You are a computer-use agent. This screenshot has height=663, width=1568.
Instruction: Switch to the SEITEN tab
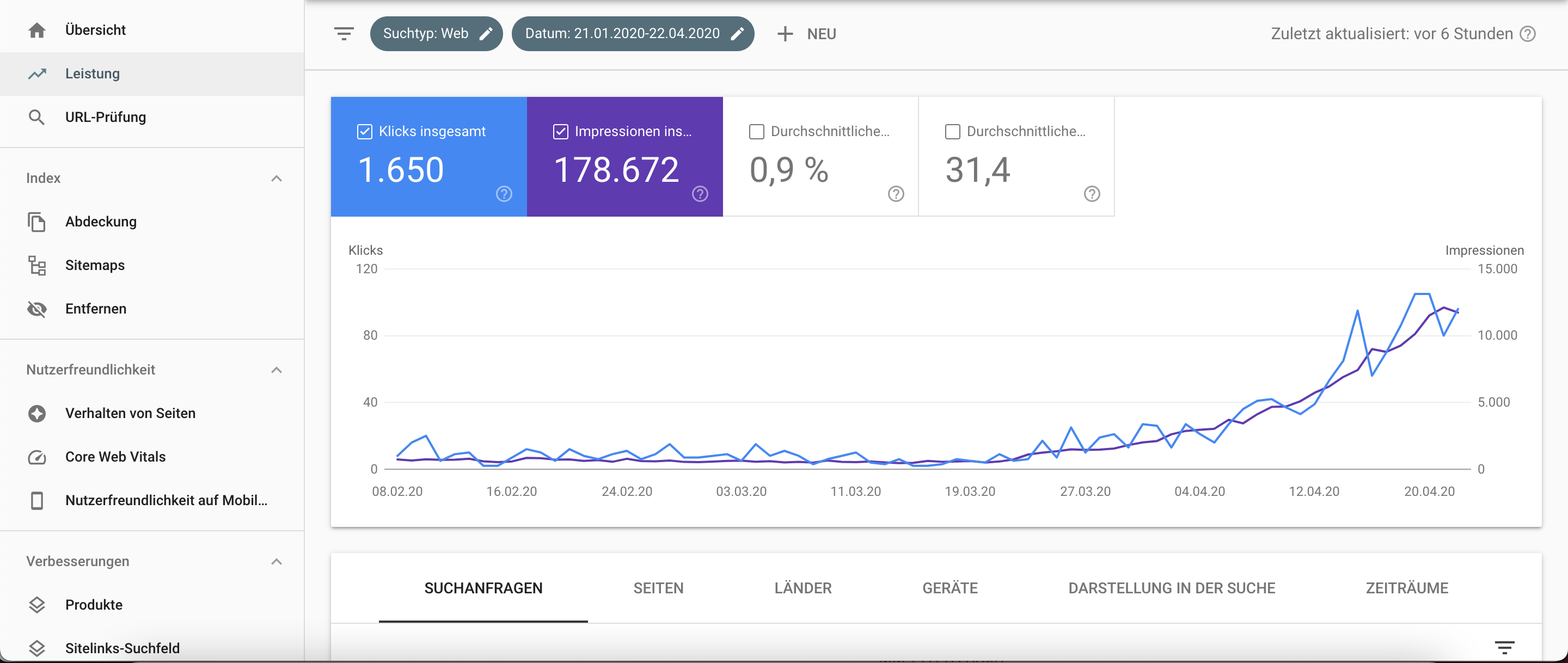coord(659,588)
